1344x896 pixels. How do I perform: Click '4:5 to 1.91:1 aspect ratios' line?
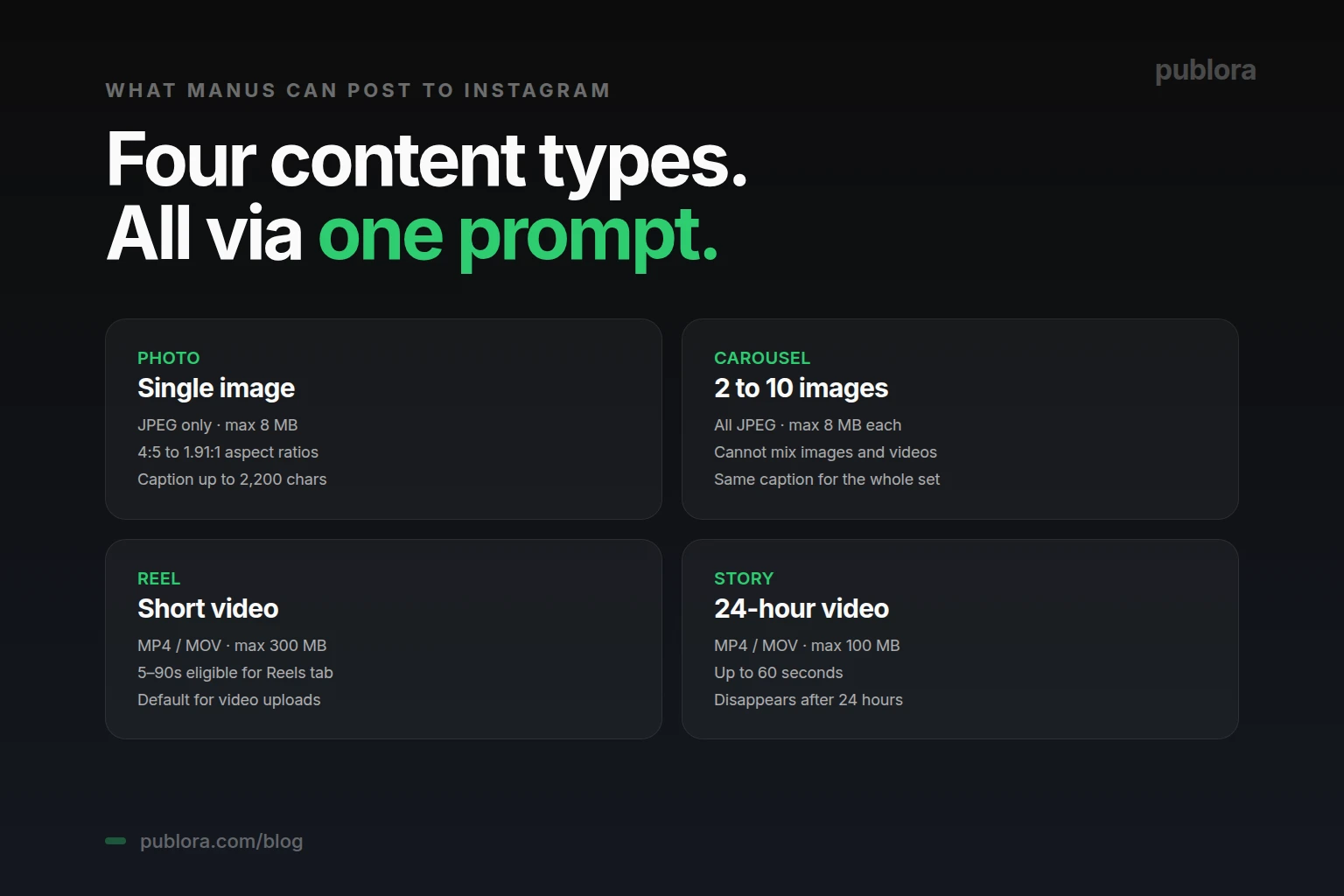pyautogui.click(x=227, y=452)
